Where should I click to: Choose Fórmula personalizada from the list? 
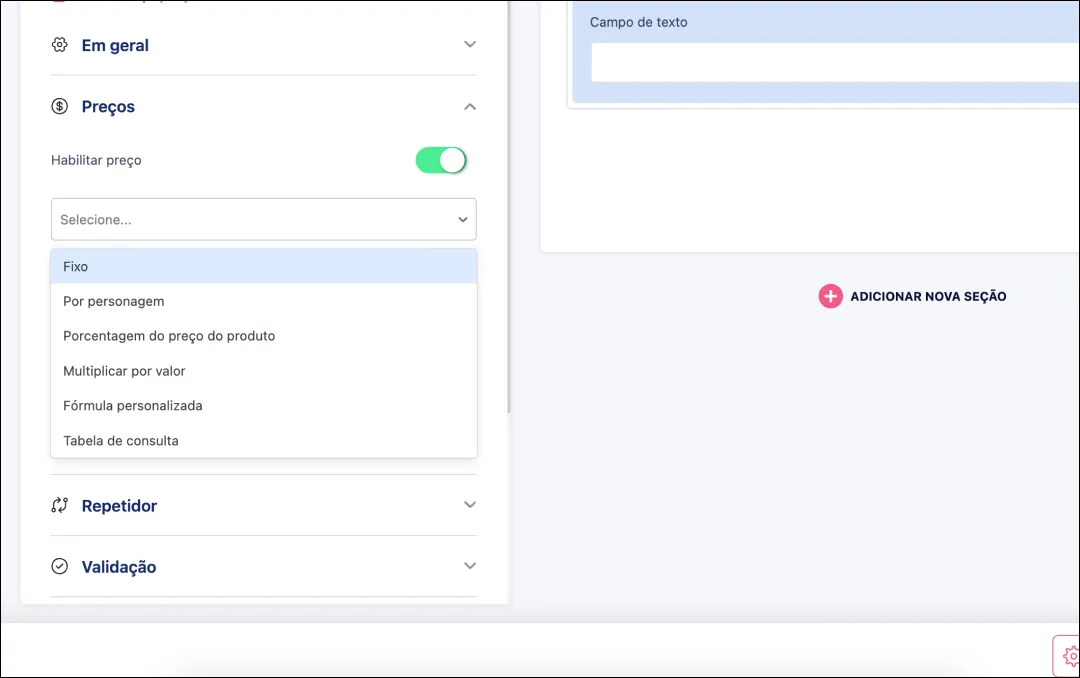[x=263, y=406]
